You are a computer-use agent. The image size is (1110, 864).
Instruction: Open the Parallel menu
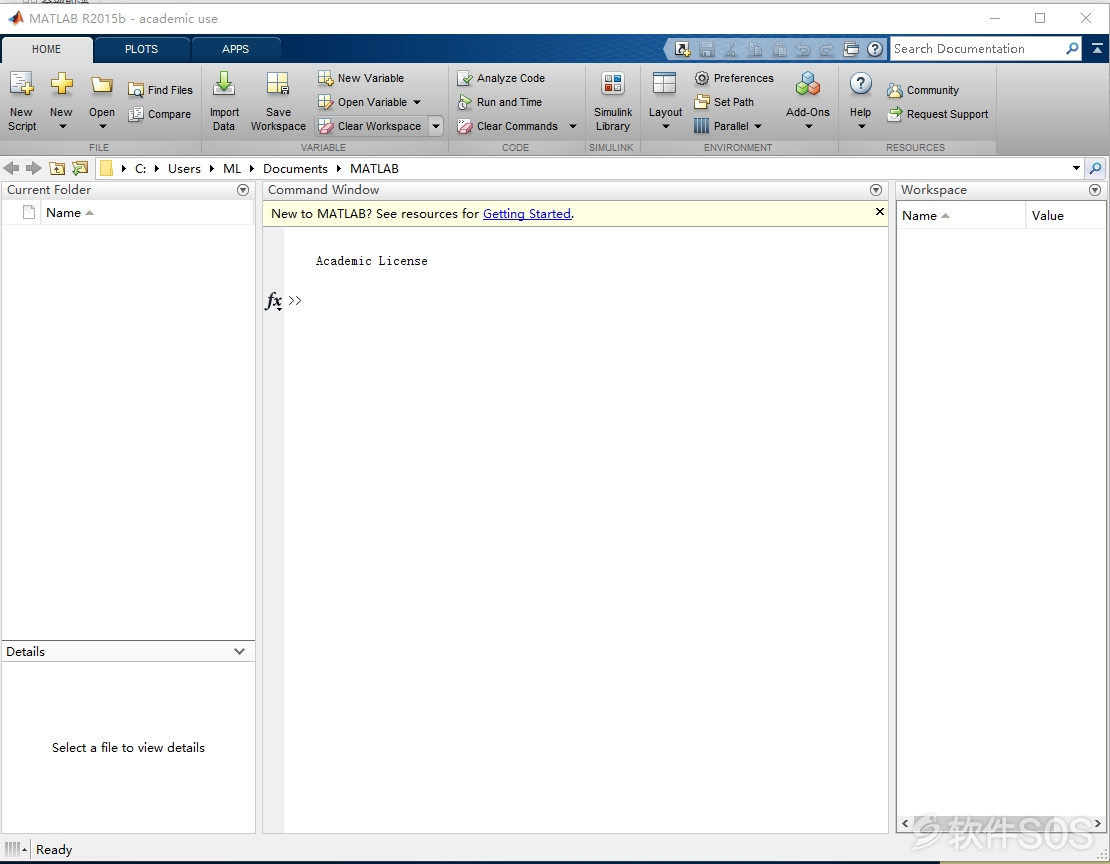coord(728,126)
